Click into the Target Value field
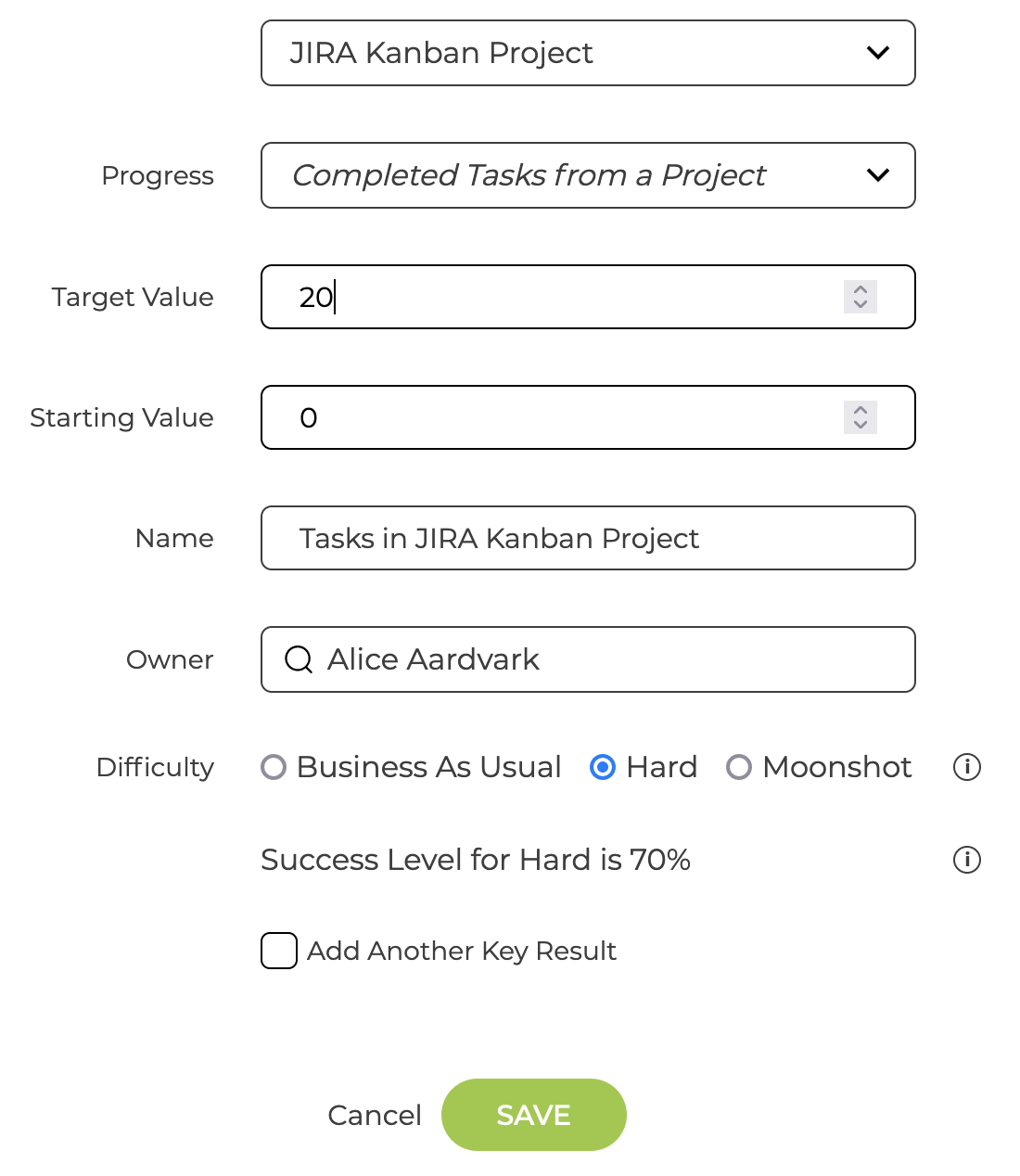This screenshot has height=1176, width=1020. tap(588, 297)
